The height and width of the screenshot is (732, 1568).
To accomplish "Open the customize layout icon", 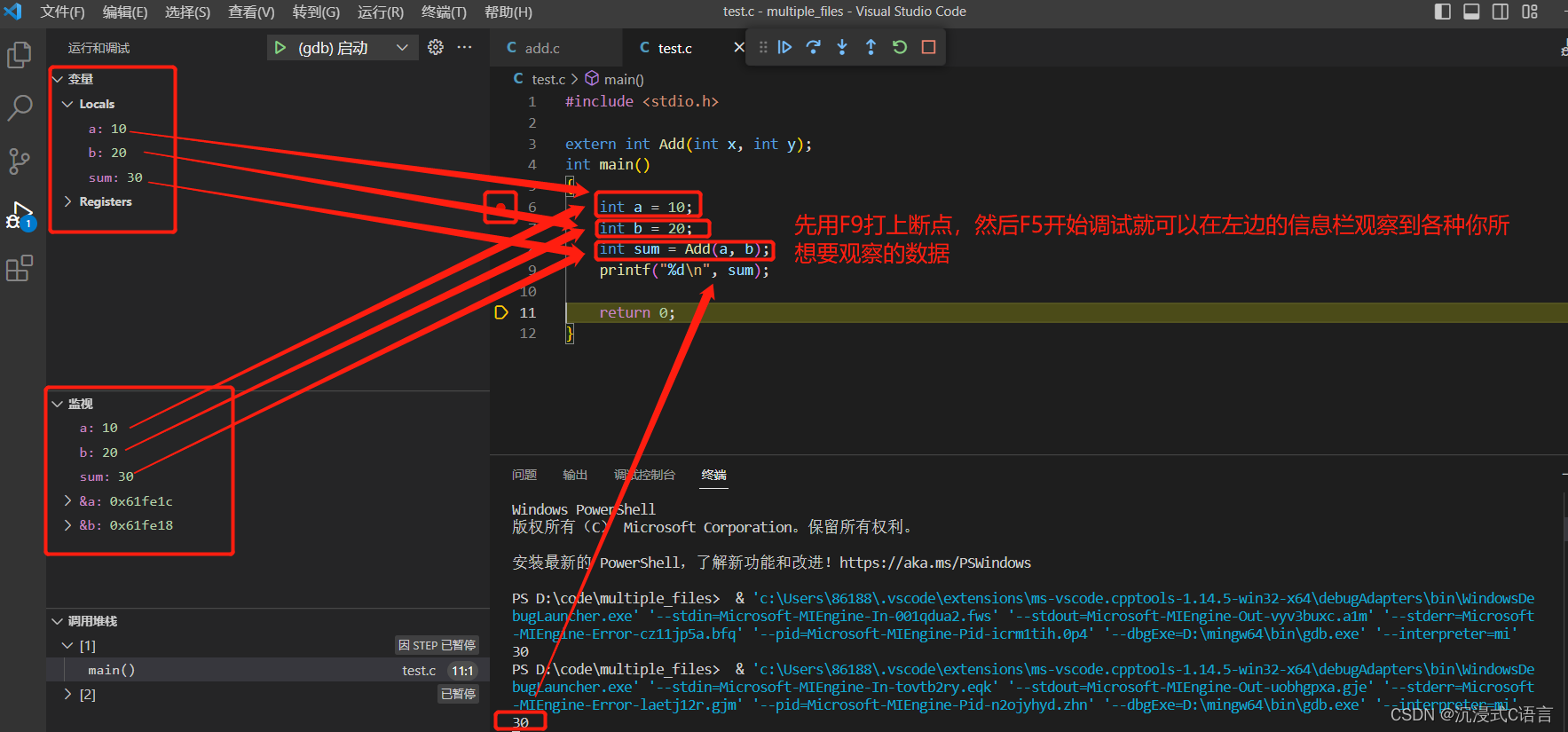I will (1530, 12).
